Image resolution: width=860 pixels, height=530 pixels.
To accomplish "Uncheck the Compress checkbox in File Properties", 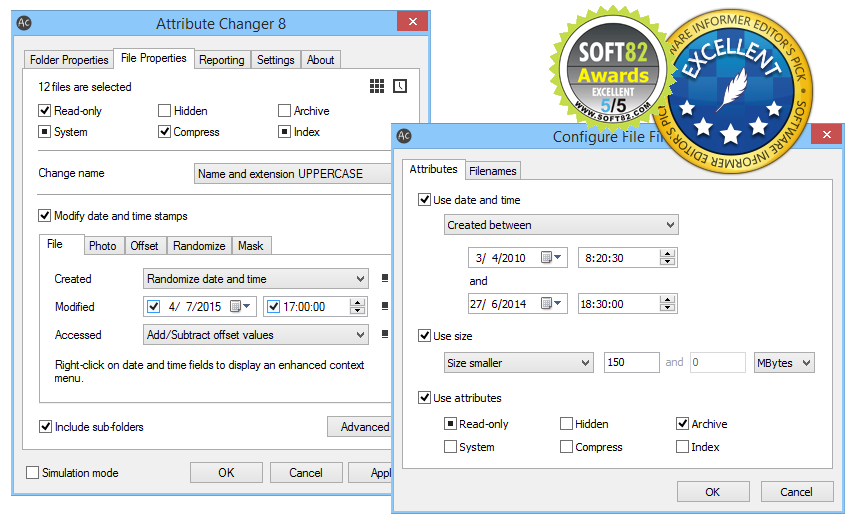I will (164, 132).
